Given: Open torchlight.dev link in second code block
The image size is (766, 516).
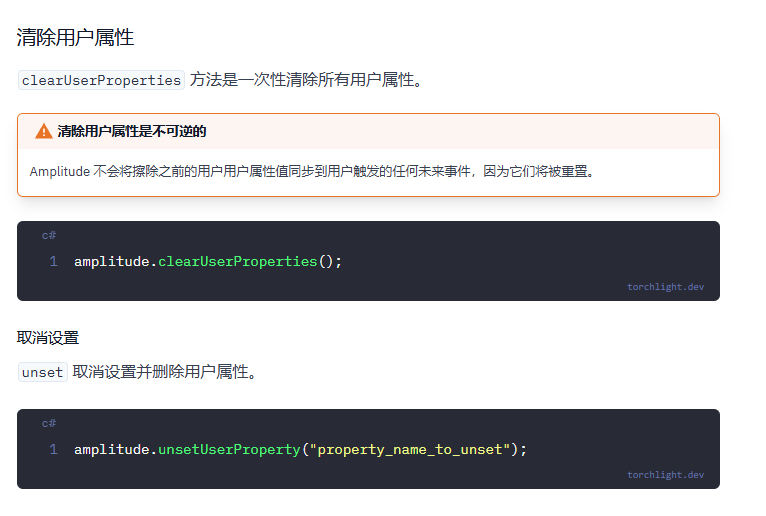Looking at the screenshot, I should (665, 475).
